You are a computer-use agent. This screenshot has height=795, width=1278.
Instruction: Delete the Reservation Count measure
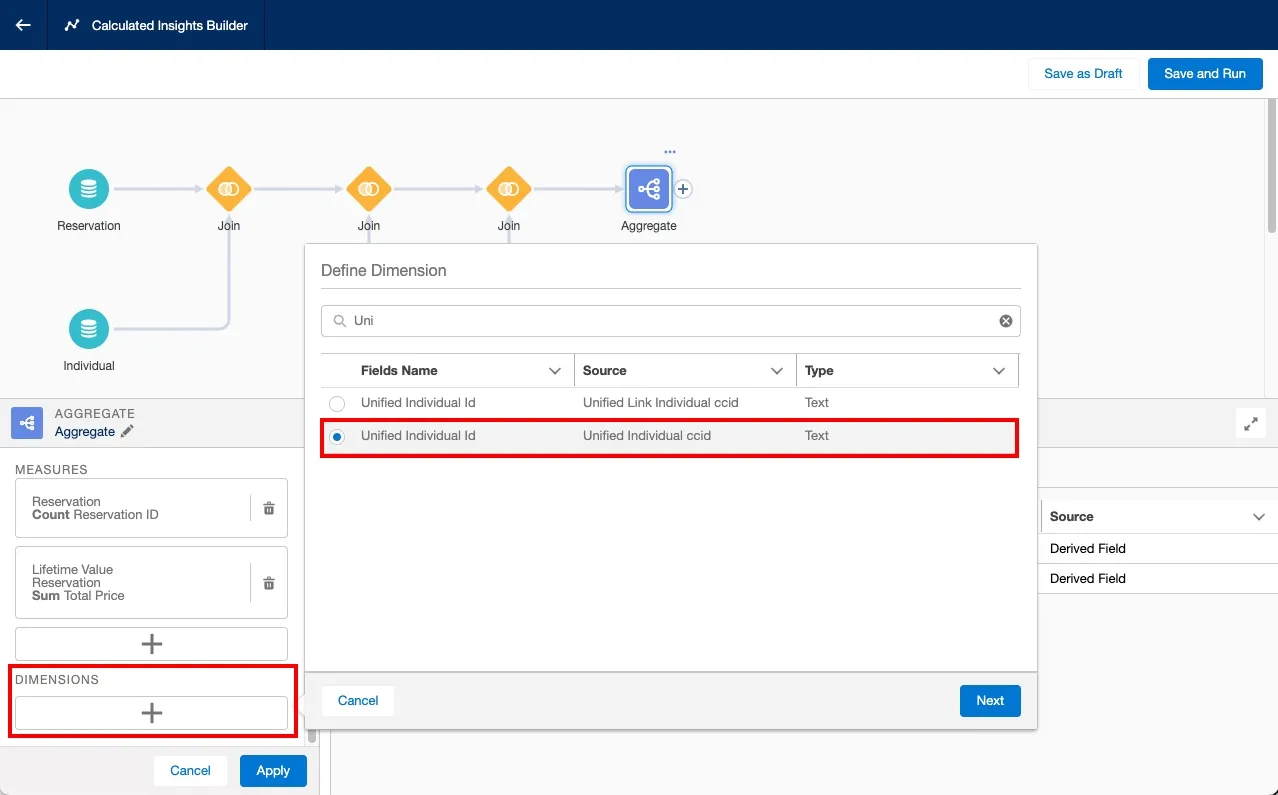pos(269,508)
